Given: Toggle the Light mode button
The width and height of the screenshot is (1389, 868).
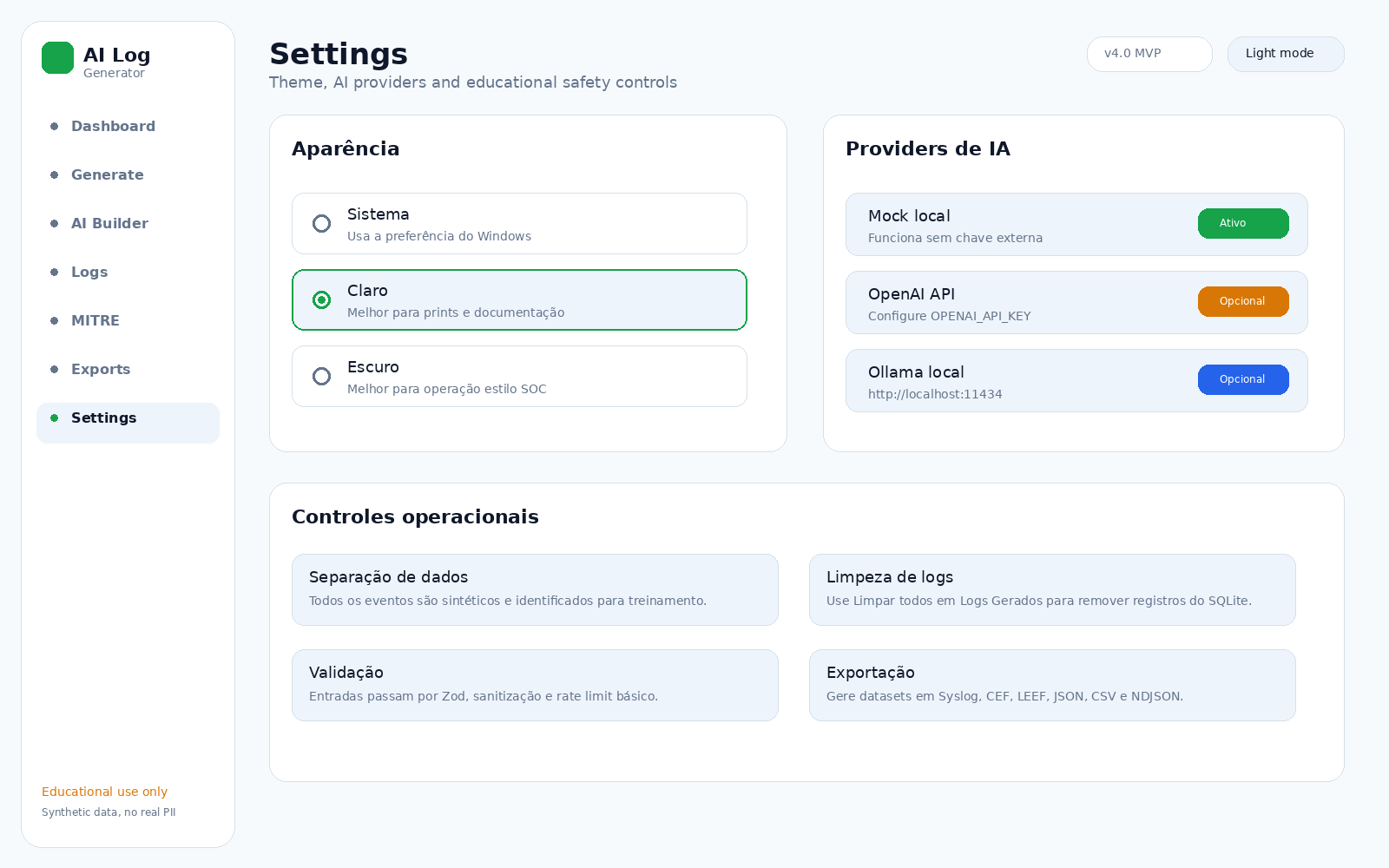Looking at the screenshot, I should pos(1286,54).
